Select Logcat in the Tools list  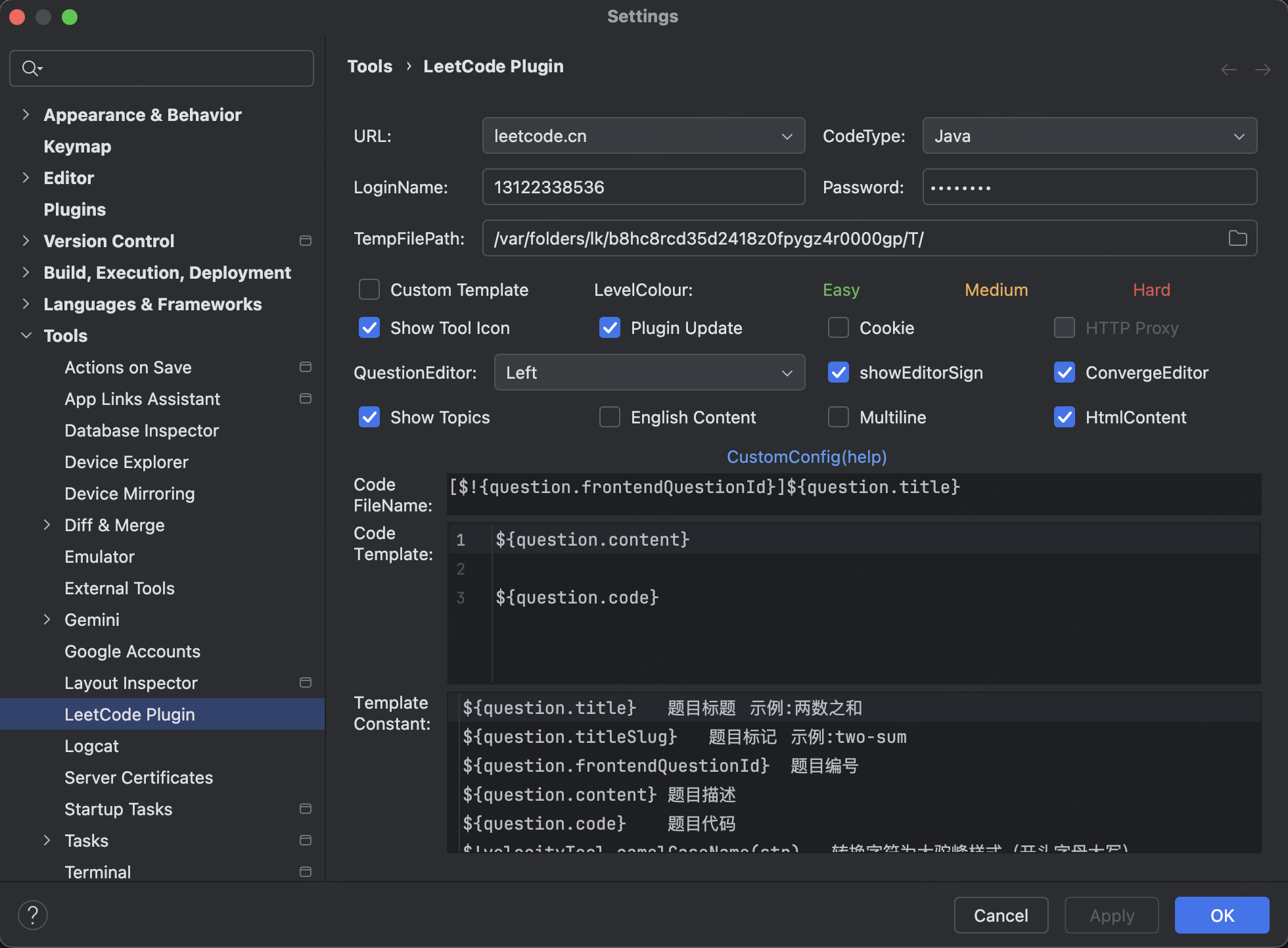[91, 746]
